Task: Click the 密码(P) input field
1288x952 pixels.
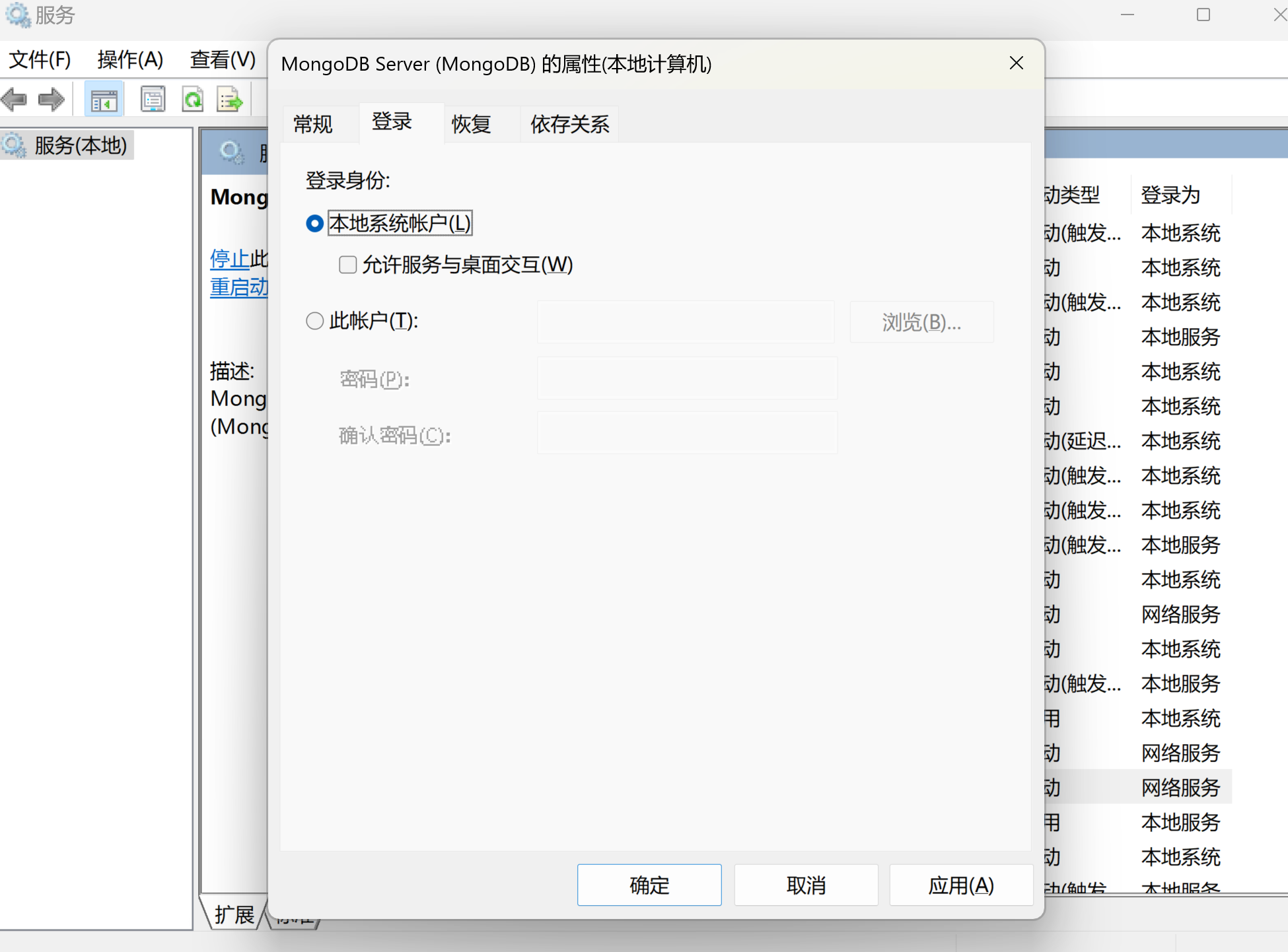Action: (687, 378)
